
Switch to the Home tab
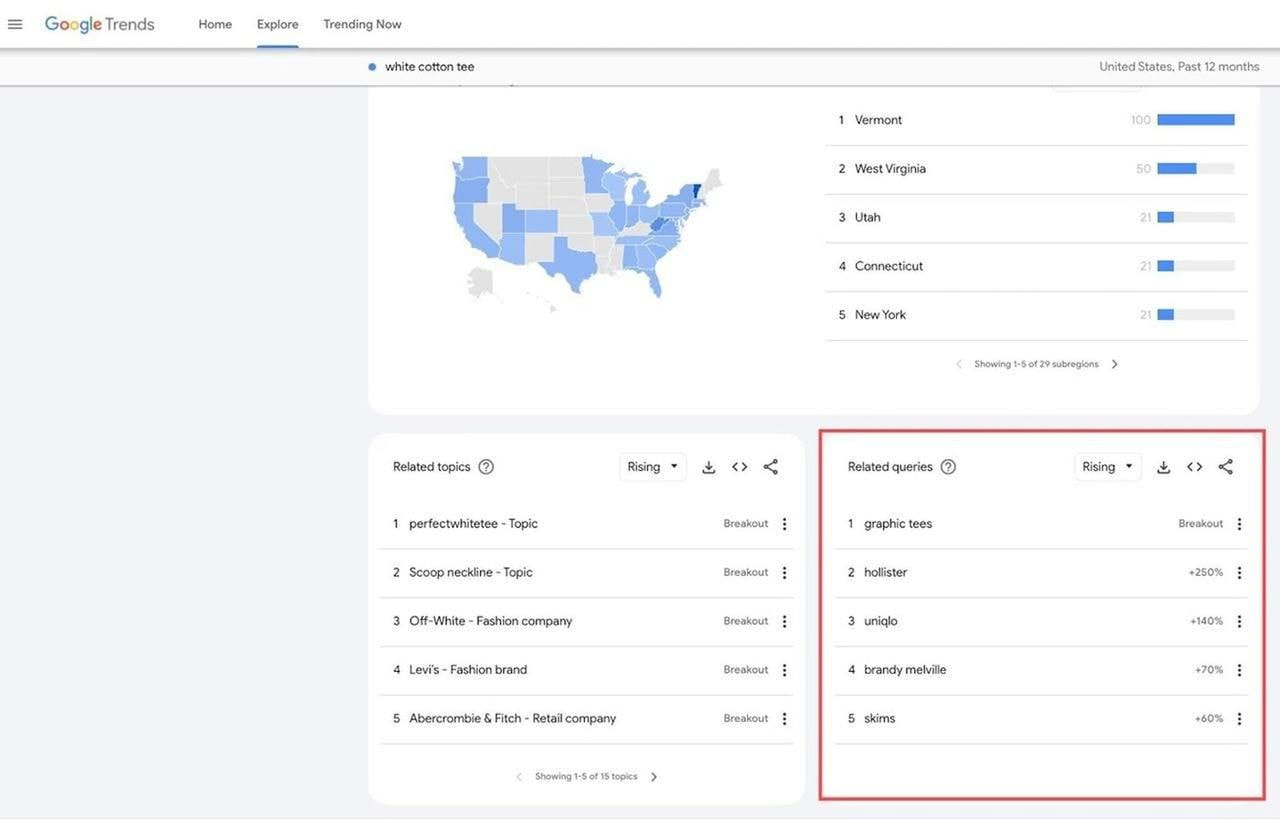click(x=215, y=24)
